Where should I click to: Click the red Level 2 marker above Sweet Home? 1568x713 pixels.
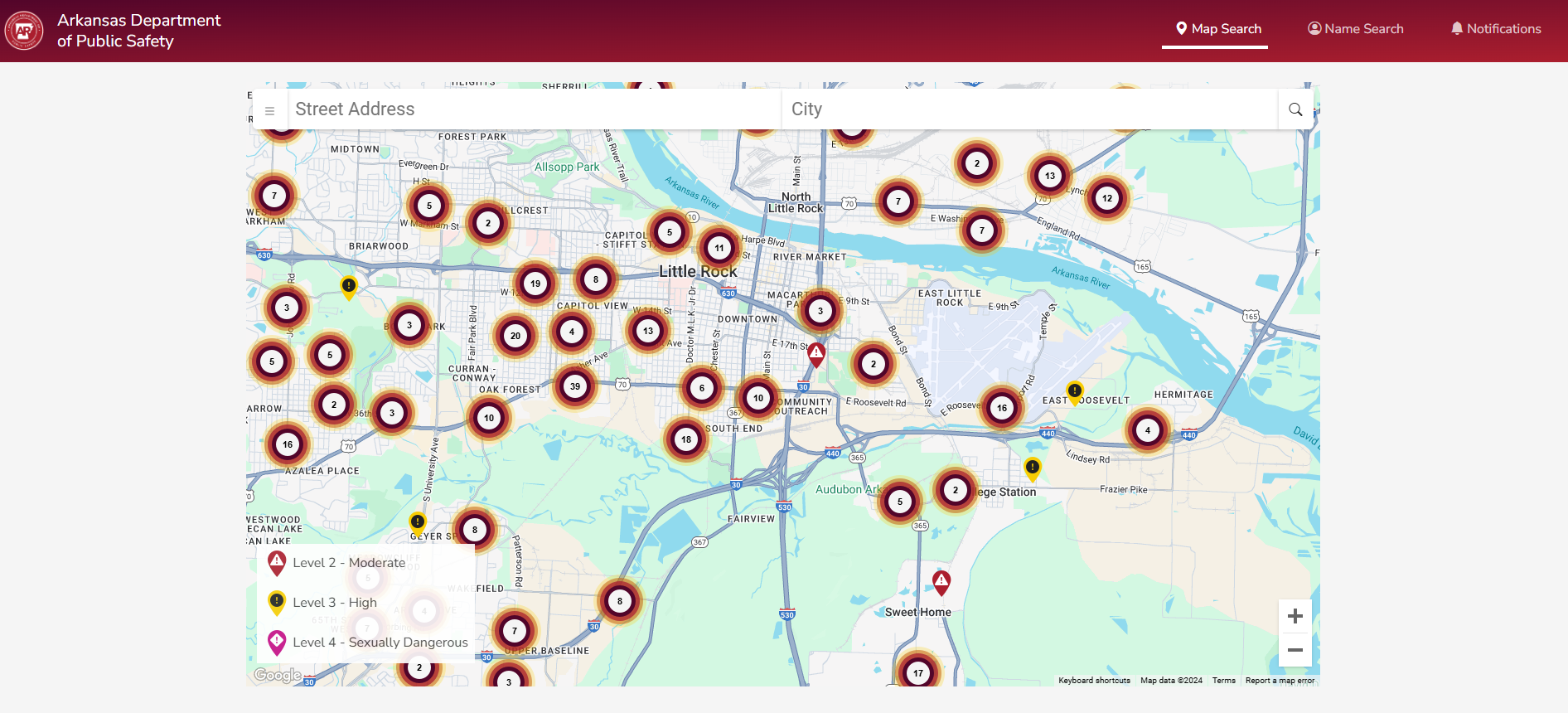click(941, 581)
